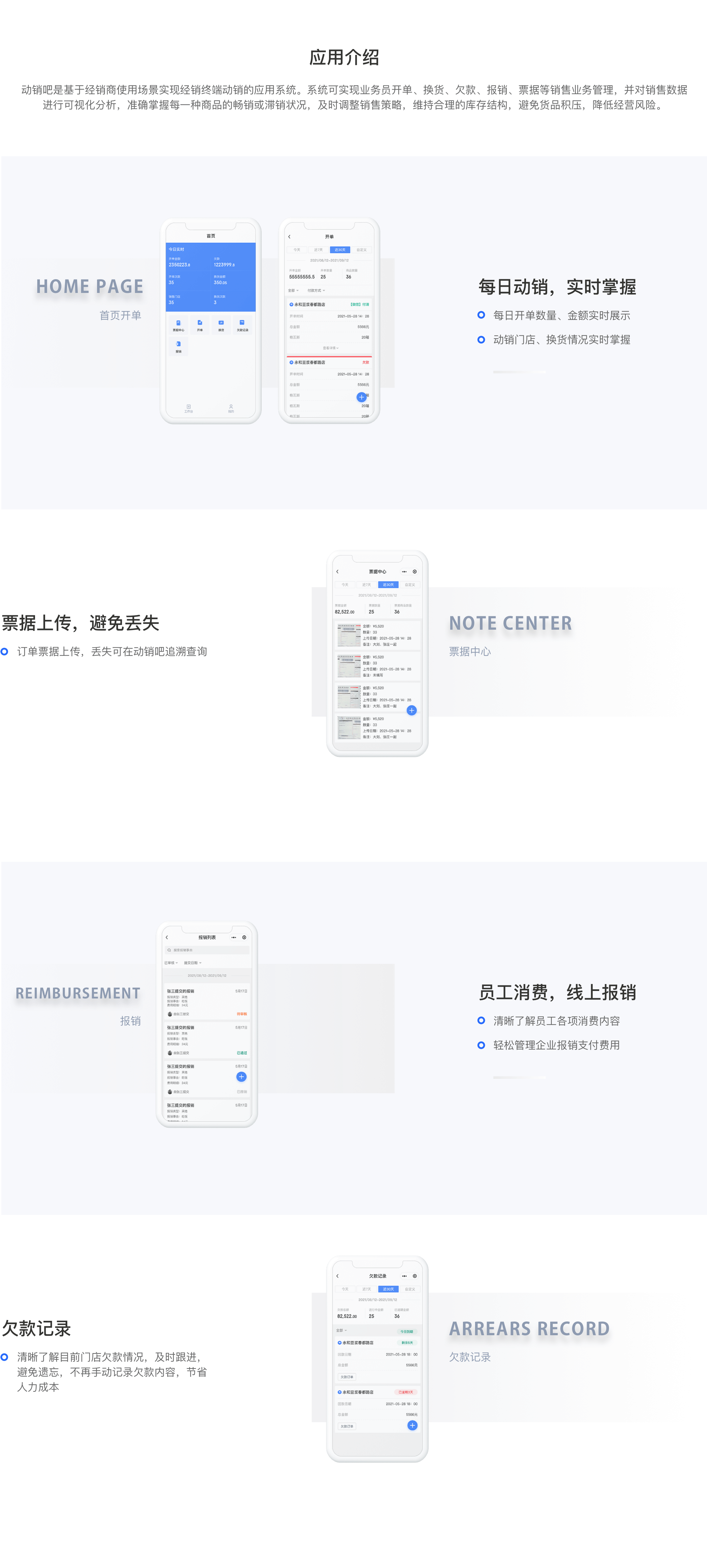Screen dimensions: 707x1568
Task: Go back from the 报销列表 screen
Action: tap(167, 937)
